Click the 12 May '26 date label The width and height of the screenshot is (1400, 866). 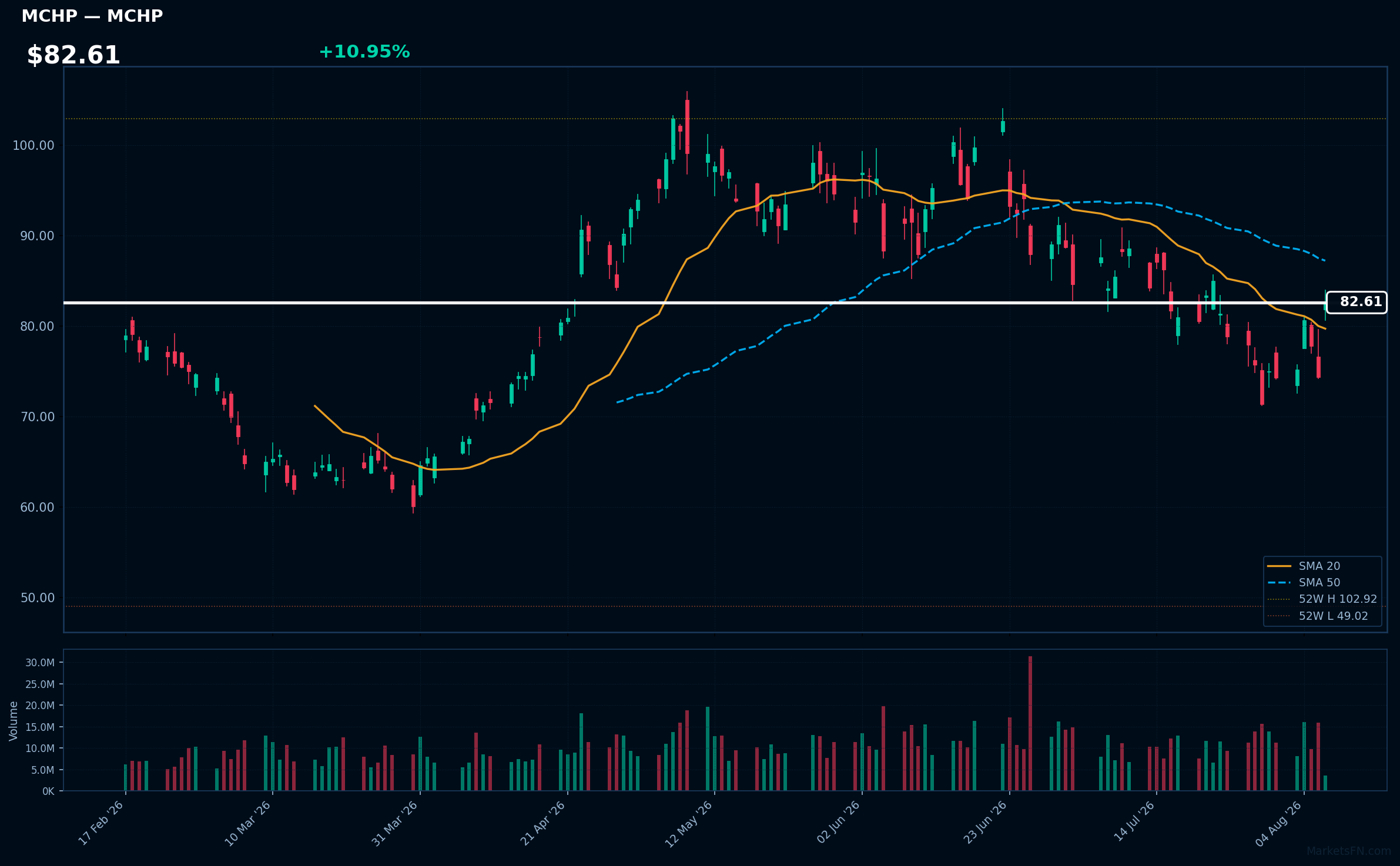(688, 824)
